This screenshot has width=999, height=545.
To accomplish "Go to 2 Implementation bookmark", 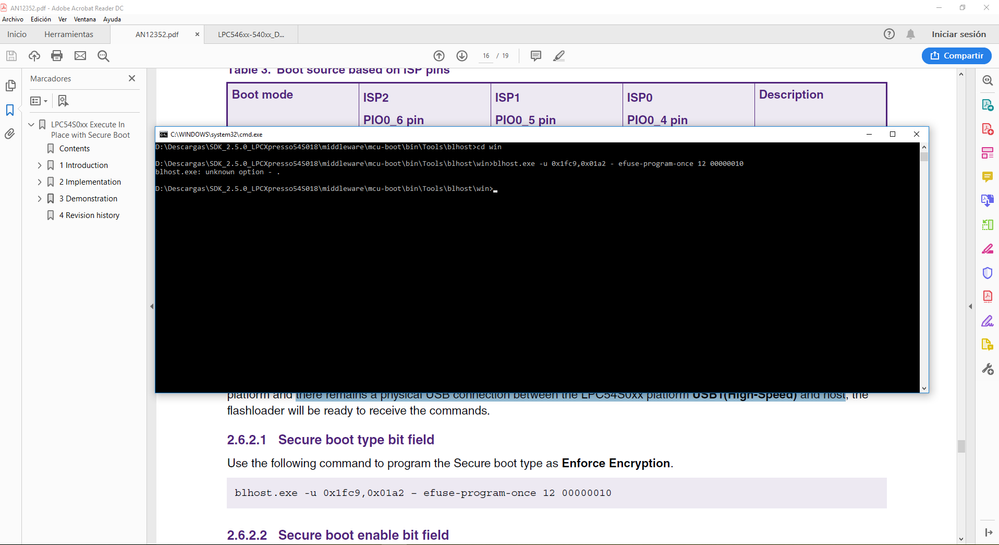I will (x=90, y=182).
